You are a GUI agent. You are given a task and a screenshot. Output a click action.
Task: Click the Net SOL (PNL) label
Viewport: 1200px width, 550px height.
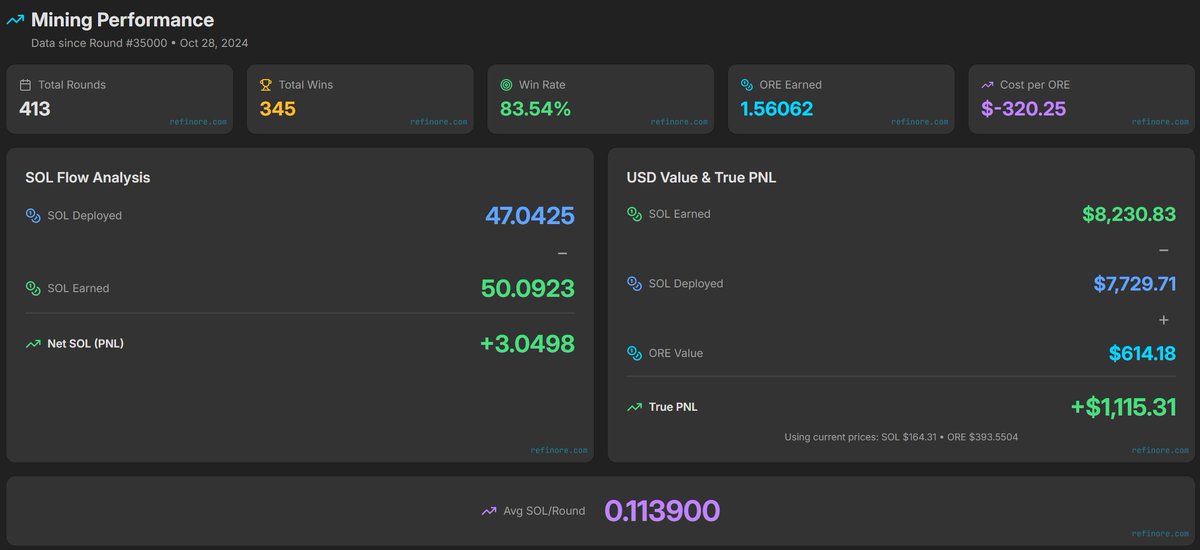86,344
